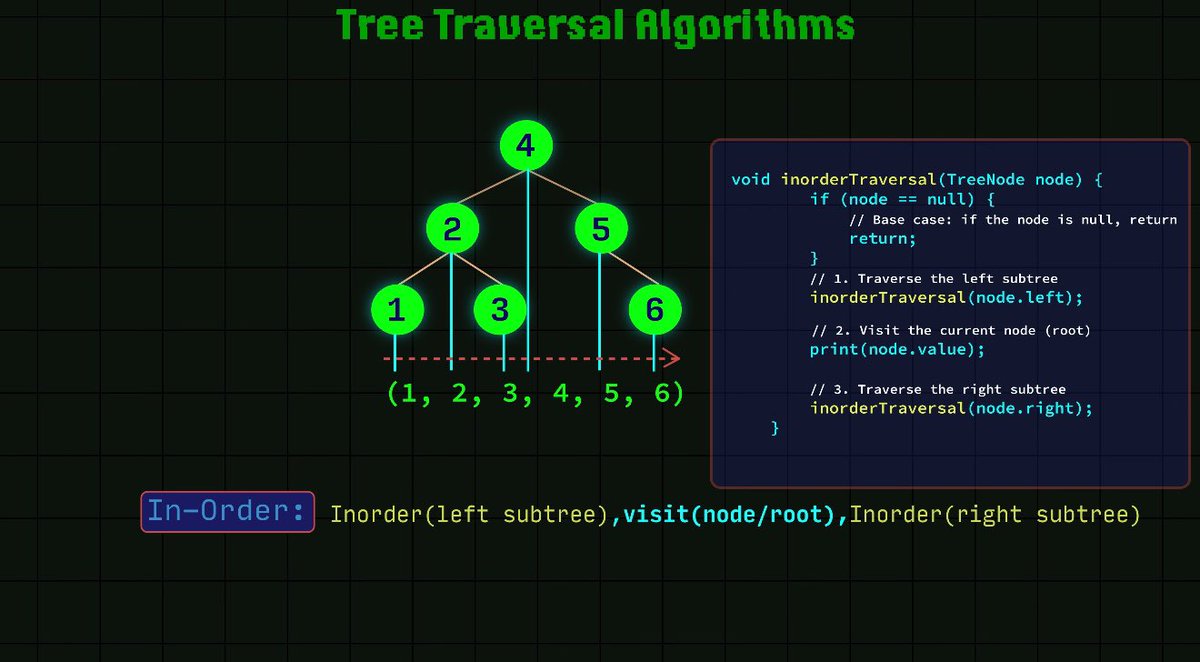The height and width of the screenshot is (662, 1200).
Task: Select the green tree node numbered 5
Action: pos(600,229)
